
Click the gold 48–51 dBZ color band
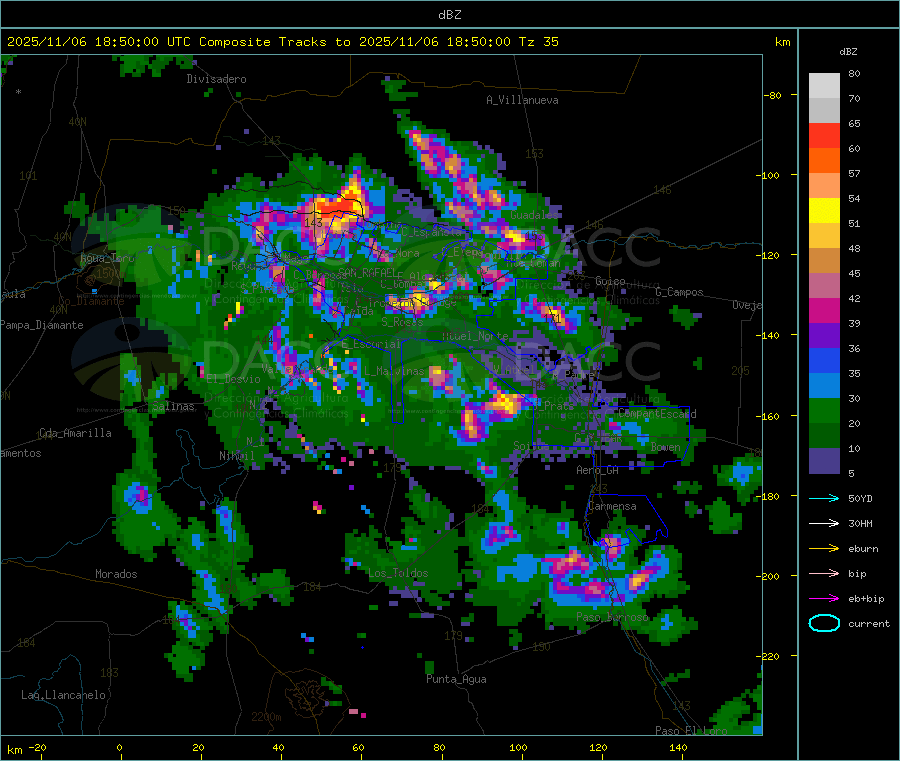(x=824, y=236)
